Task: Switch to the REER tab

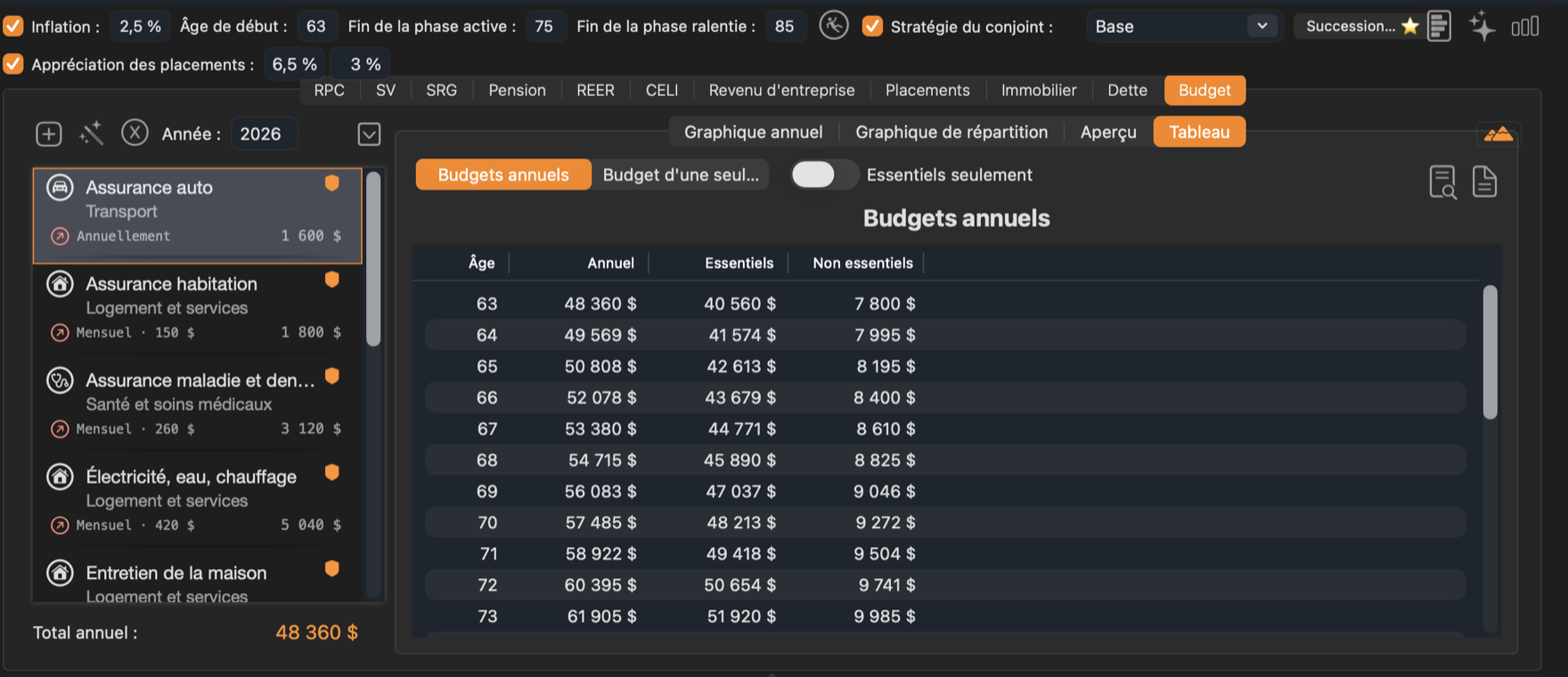Action: (595, 90)
